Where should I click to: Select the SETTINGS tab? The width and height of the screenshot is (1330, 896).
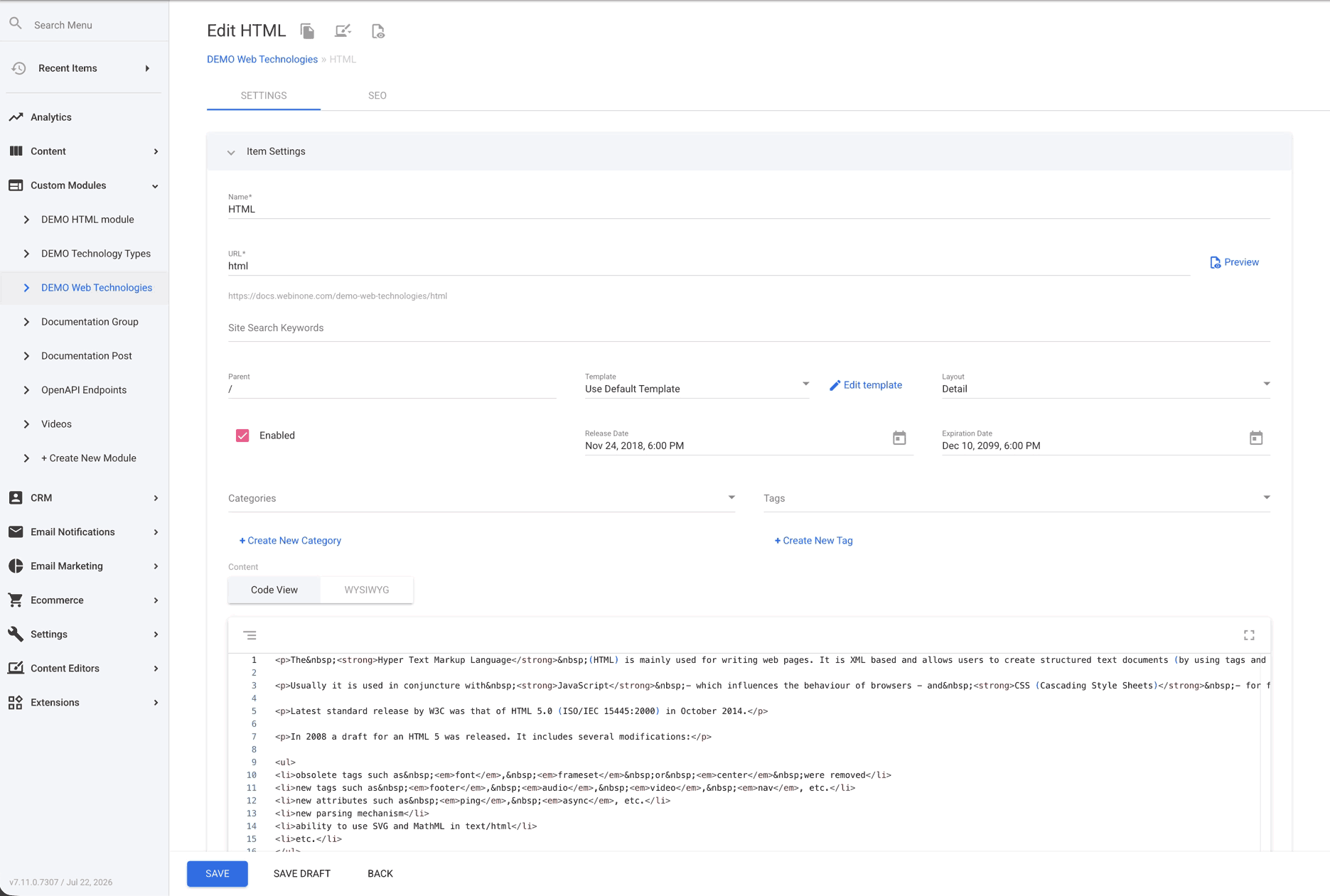264,95
